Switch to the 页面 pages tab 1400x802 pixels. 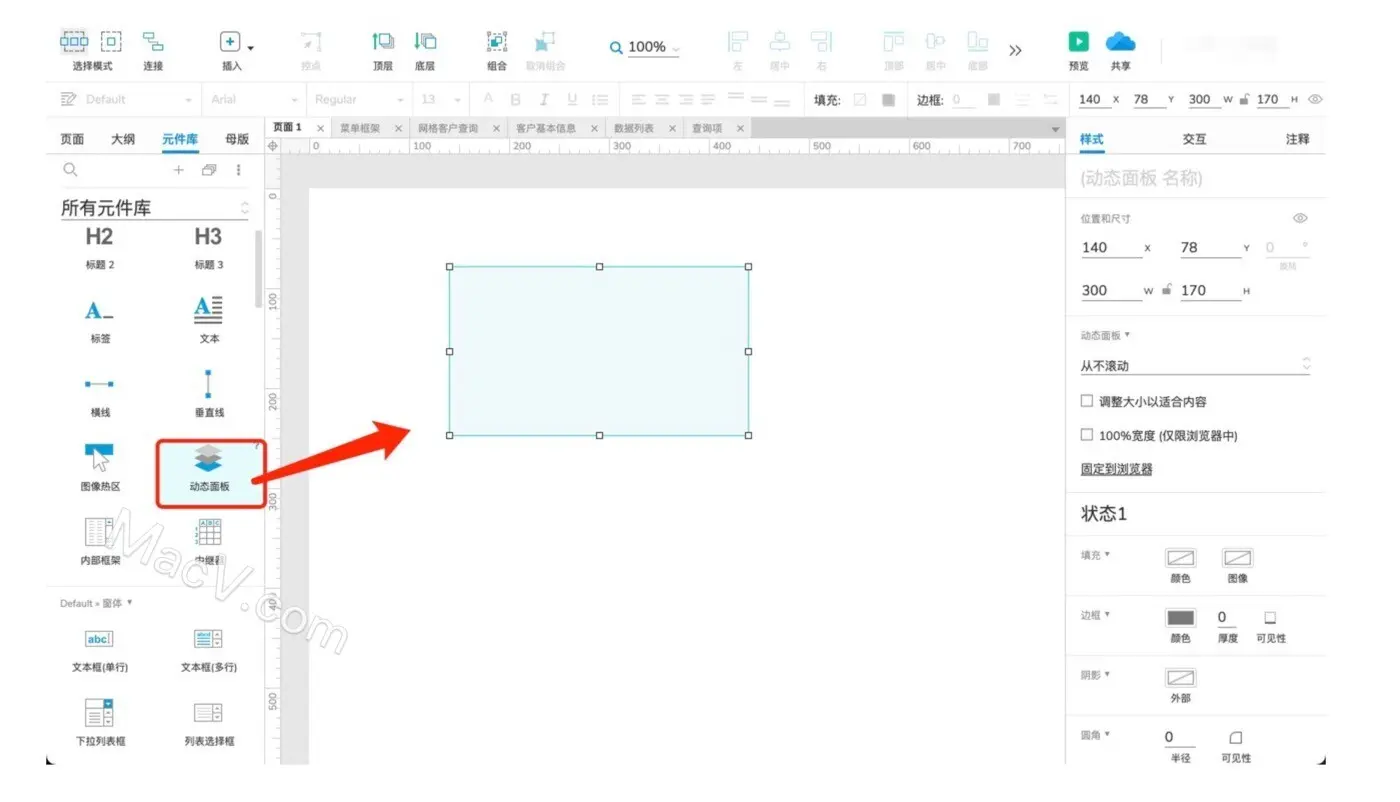click(x=72, y=139)
